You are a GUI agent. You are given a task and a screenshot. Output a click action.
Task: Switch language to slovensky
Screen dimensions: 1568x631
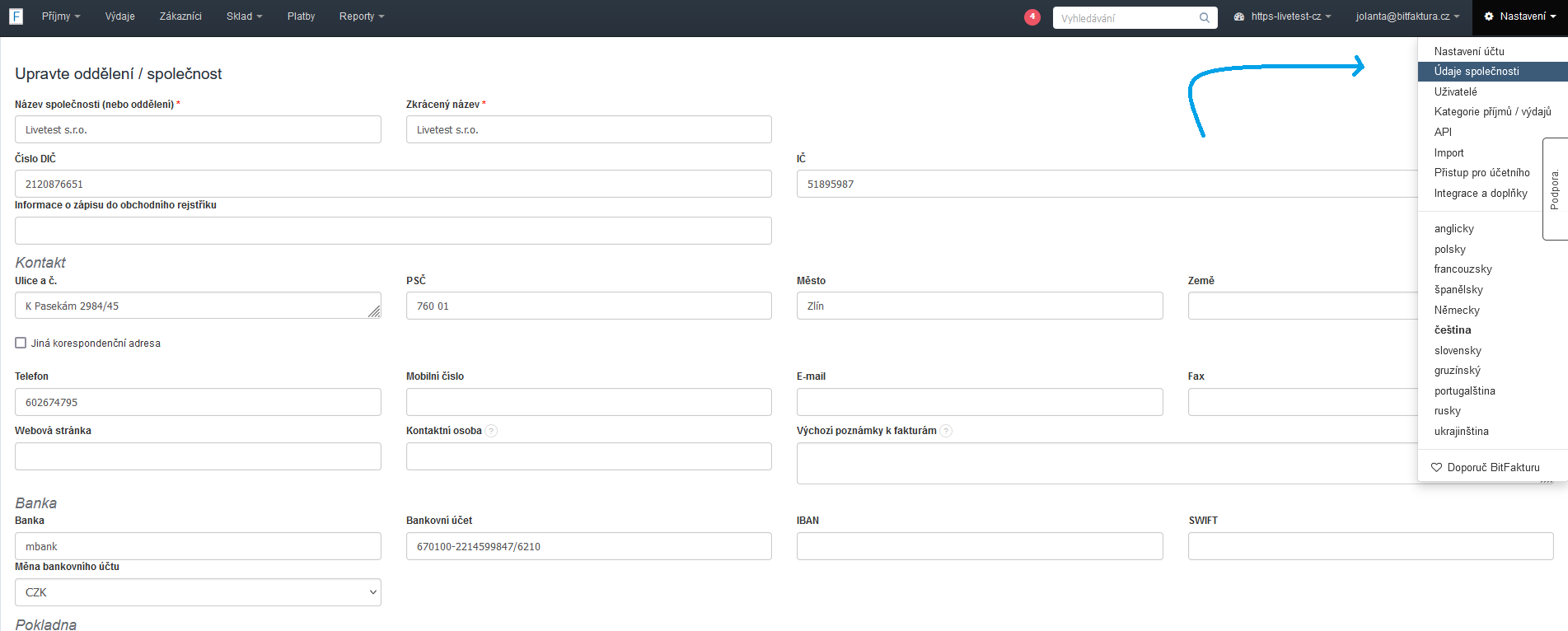[x=1458, y=351]
